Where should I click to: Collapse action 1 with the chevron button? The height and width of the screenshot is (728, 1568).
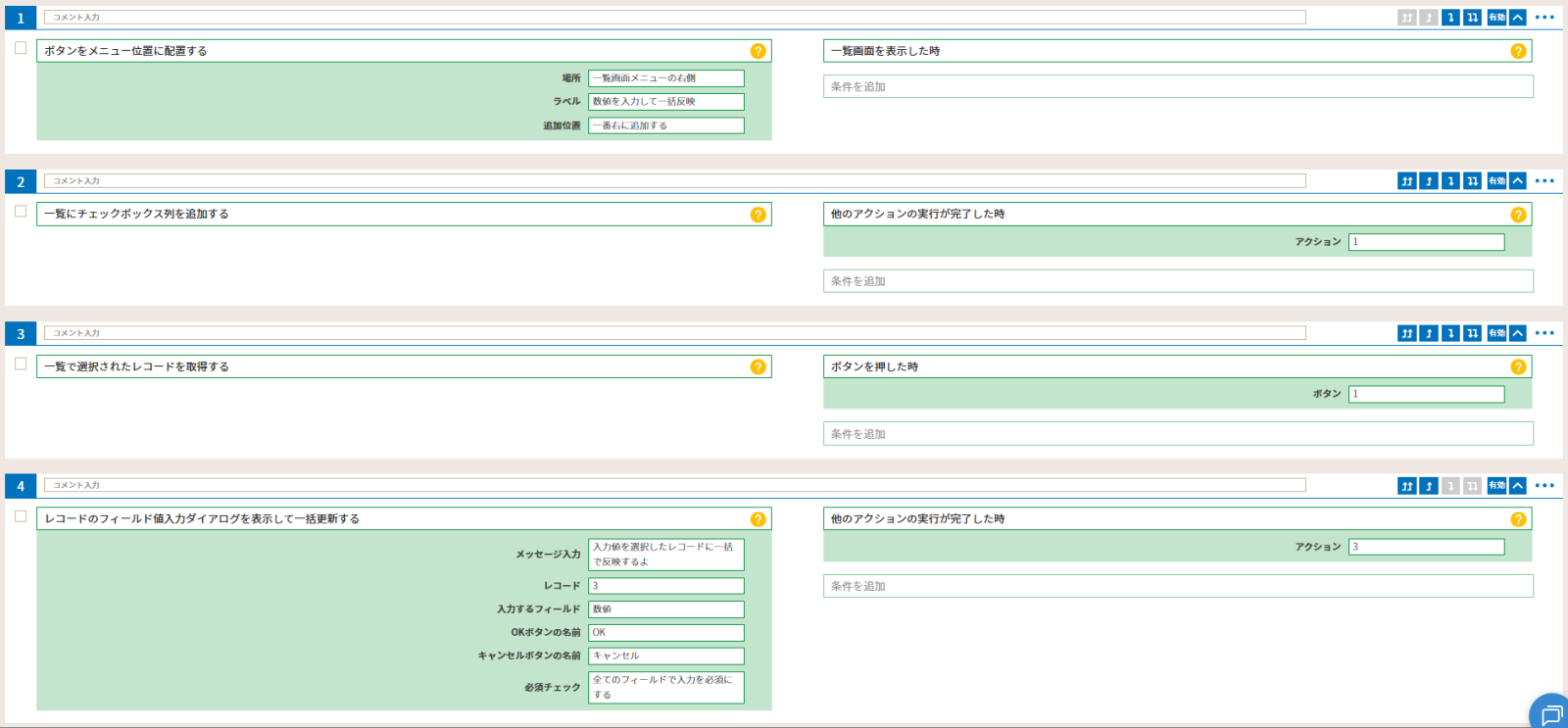coord(1518,18)
